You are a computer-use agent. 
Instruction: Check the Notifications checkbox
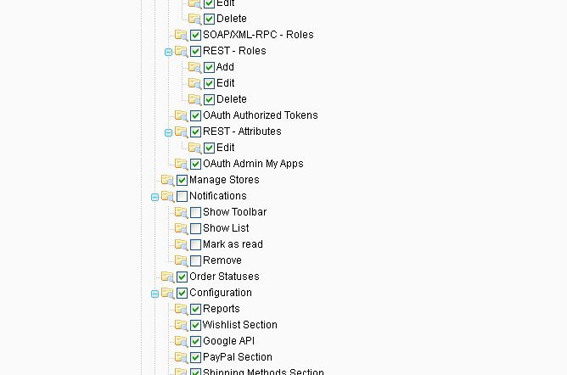pyautogui.click(x=182, y=196)
